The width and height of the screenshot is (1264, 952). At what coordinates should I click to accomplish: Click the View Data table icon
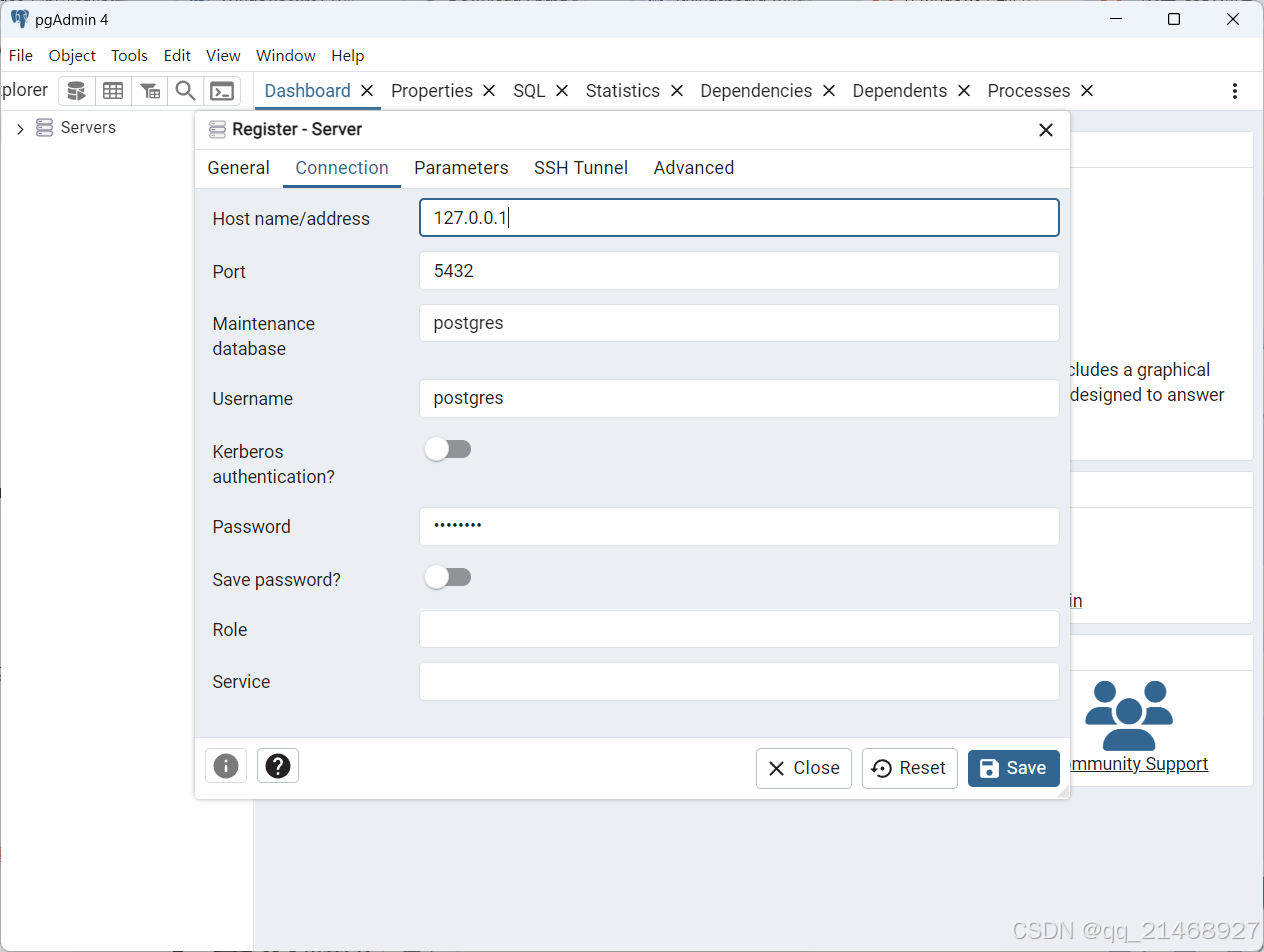click(x=113, y=91)
